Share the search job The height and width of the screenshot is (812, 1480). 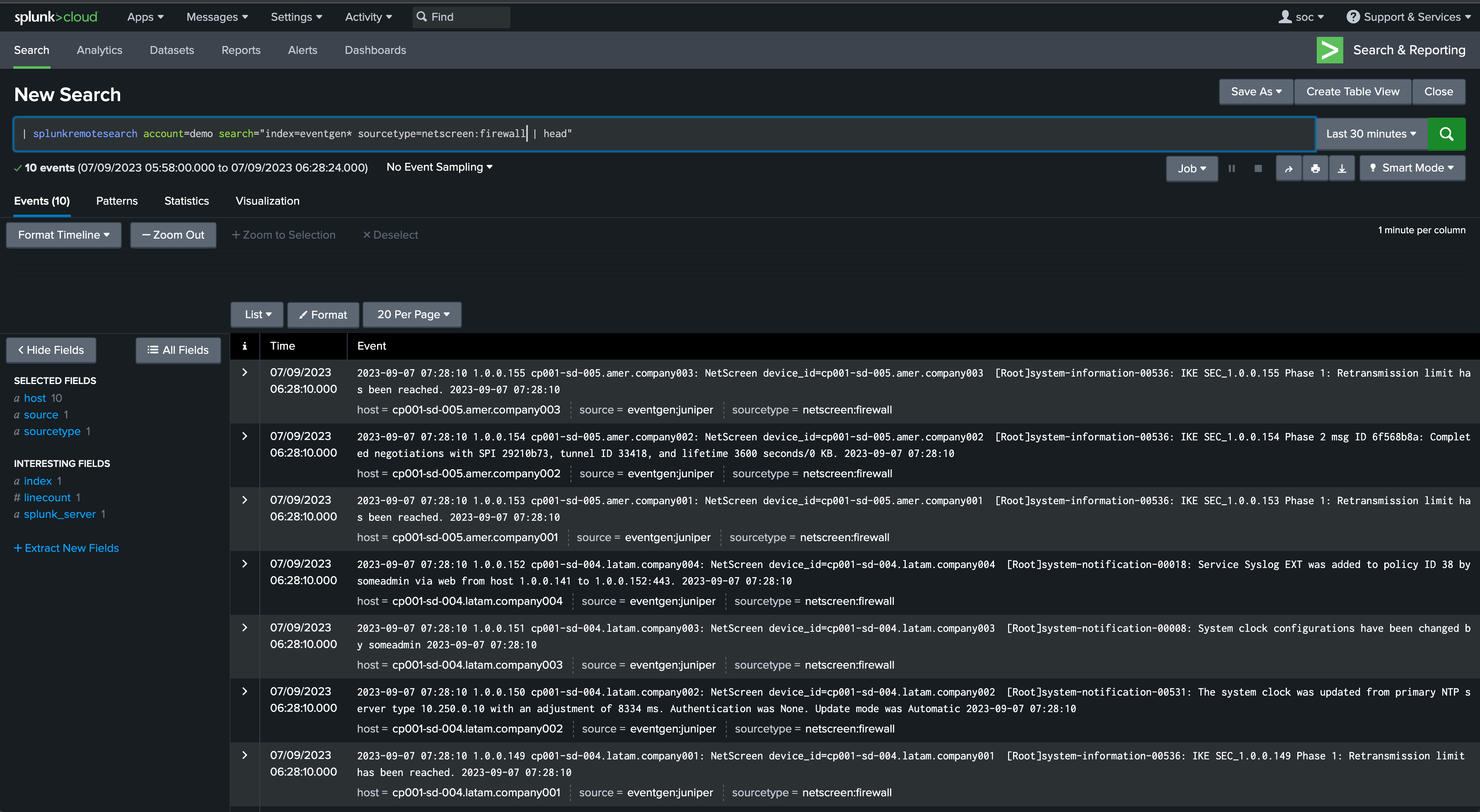click(1289, 168)
